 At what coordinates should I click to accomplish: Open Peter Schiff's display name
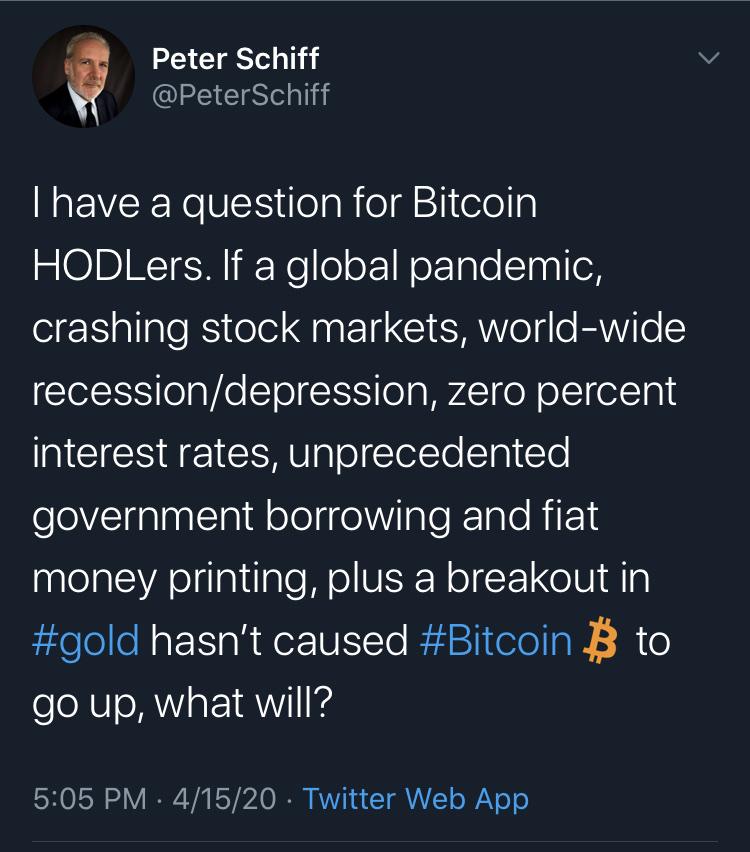point(234,60)
